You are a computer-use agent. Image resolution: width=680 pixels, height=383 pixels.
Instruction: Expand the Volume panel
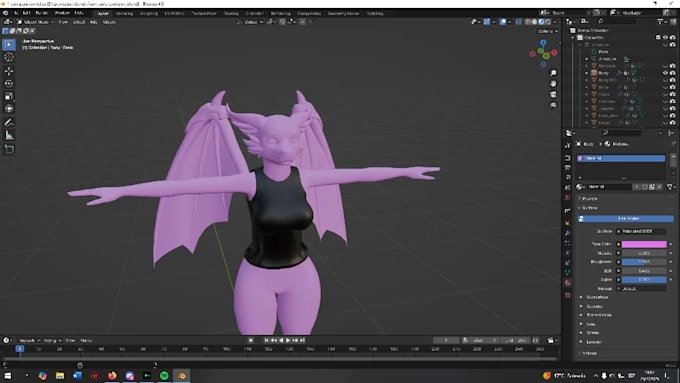[589, 353]
